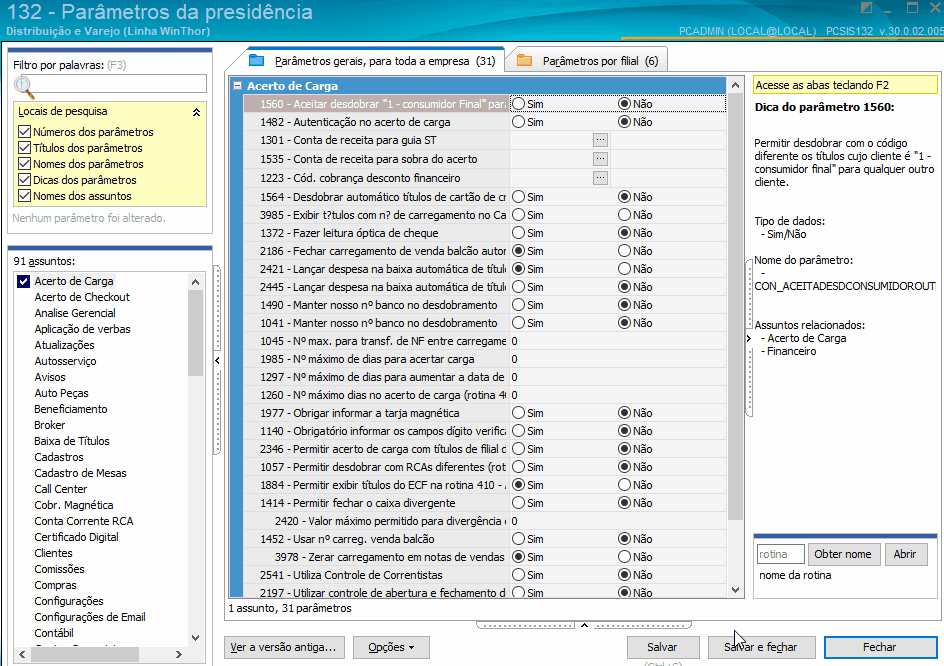Image resolution: width=944 pixels, height=666 pixels.
Task: Select Call Center in the subjects list
Action: [60, 489]
